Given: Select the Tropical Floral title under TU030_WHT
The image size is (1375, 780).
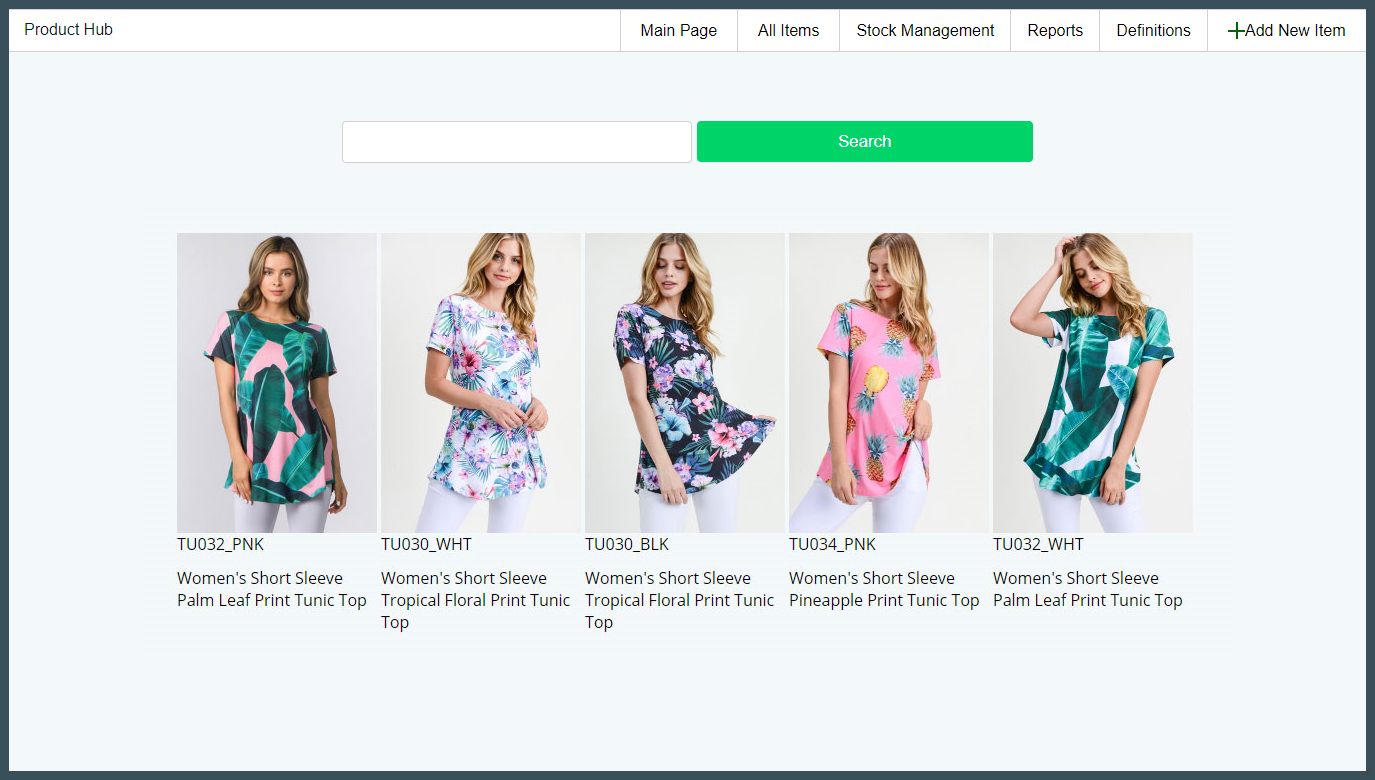Looking at the screenshot, I should point(476,600).
